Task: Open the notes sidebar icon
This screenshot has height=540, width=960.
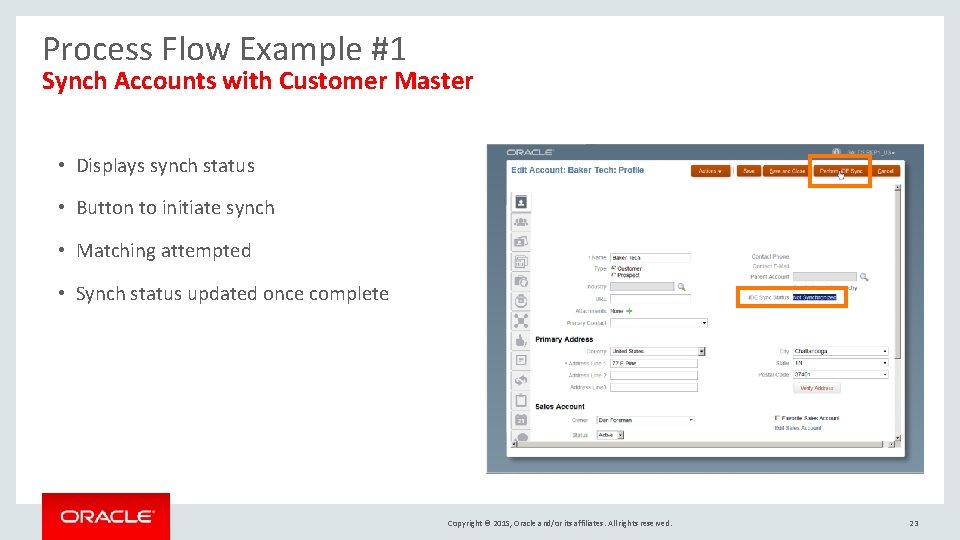Action: click(521, 361)
